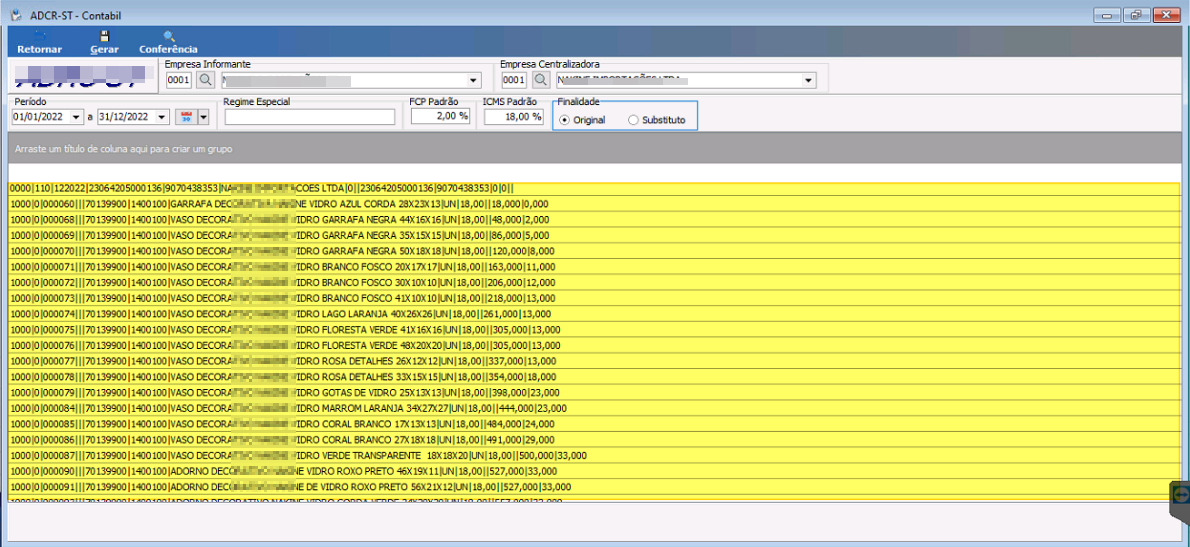1190x547 pixels.
Task: Expand the Empresa Centralizadora name dropdown
Action: click(808, 80)
